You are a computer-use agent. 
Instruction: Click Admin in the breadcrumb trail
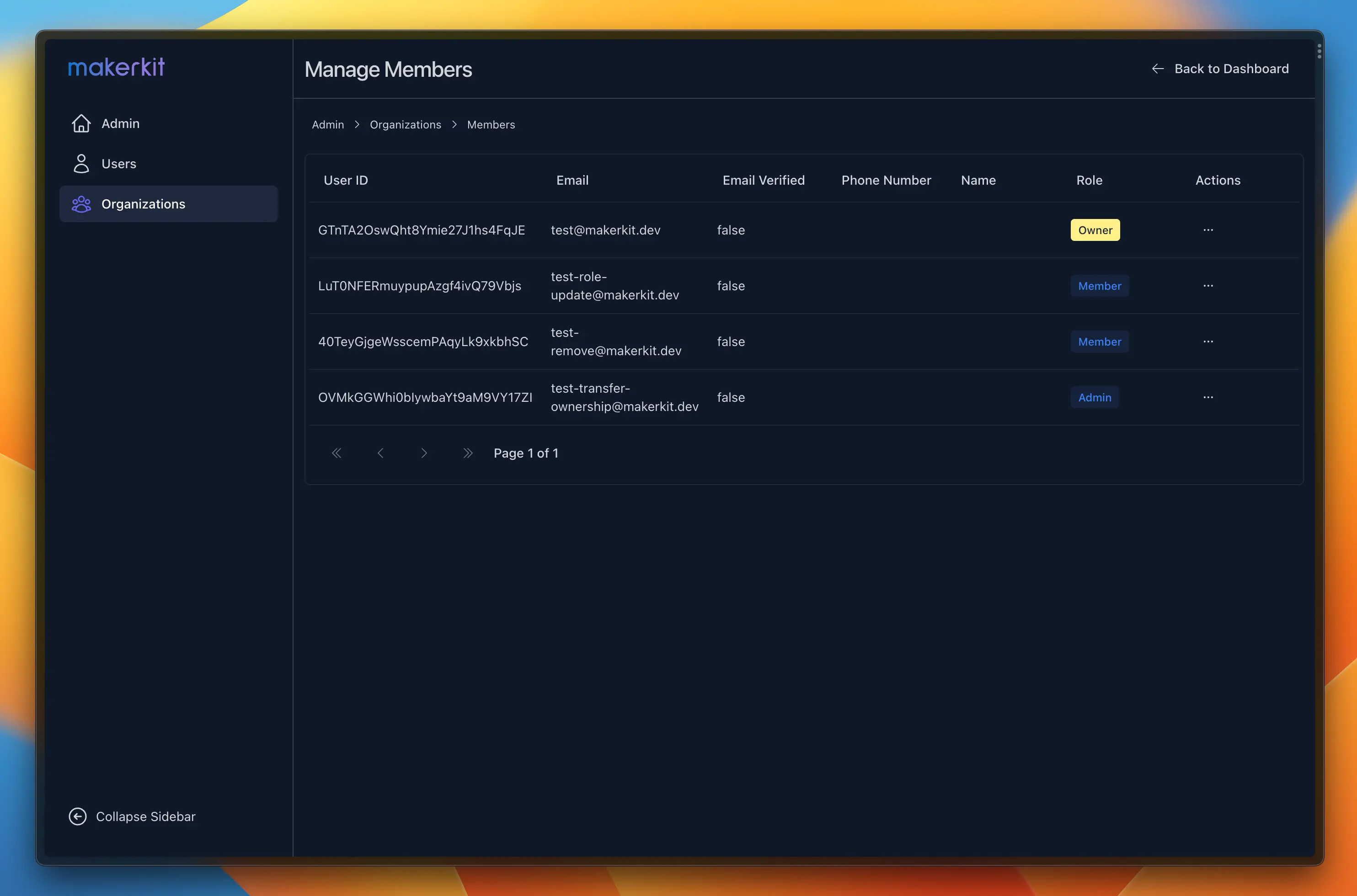pyautogui.click(x=327, y=124)
